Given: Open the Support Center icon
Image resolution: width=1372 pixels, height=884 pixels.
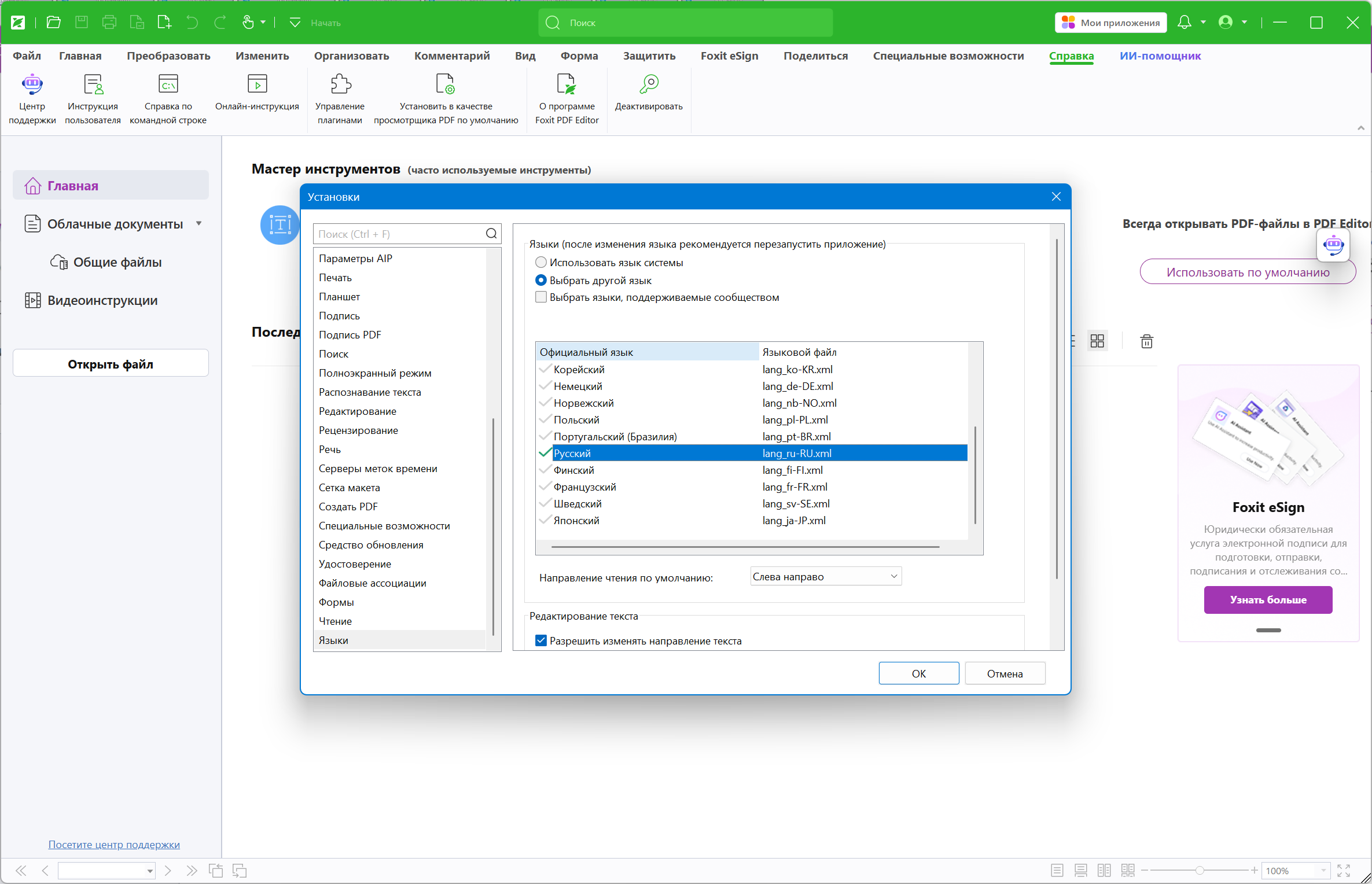Looking at the screenshot, I should point(32,85).
